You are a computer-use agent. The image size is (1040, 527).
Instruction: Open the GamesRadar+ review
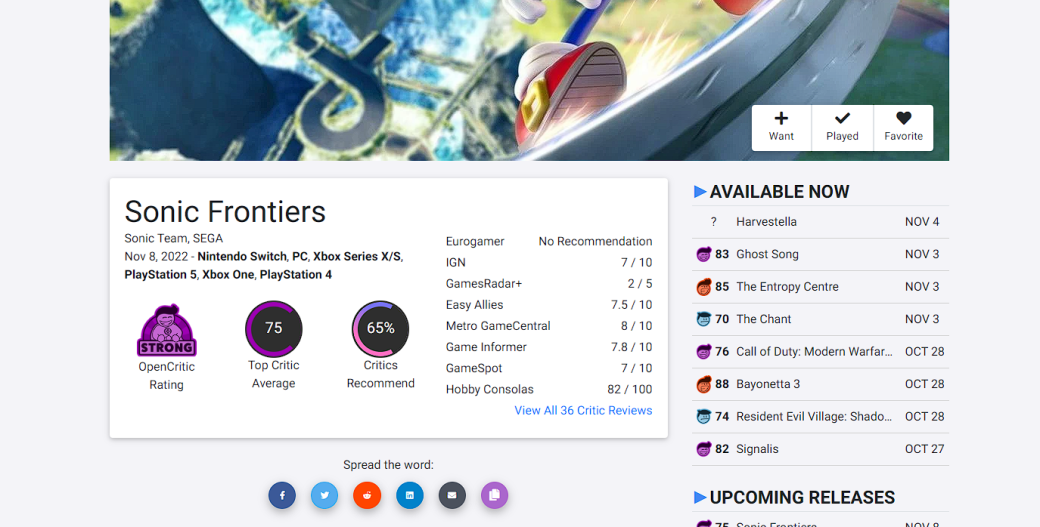point(549,284)
